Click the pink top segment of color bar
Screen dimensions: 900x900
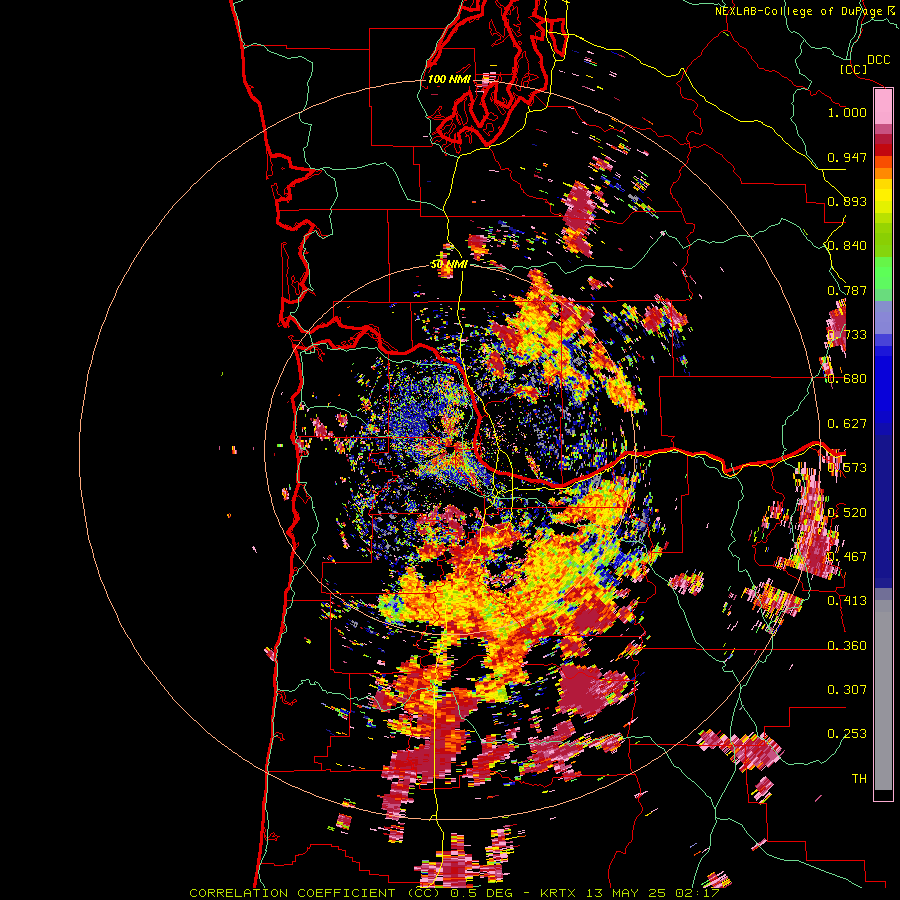tap(883, 106)
